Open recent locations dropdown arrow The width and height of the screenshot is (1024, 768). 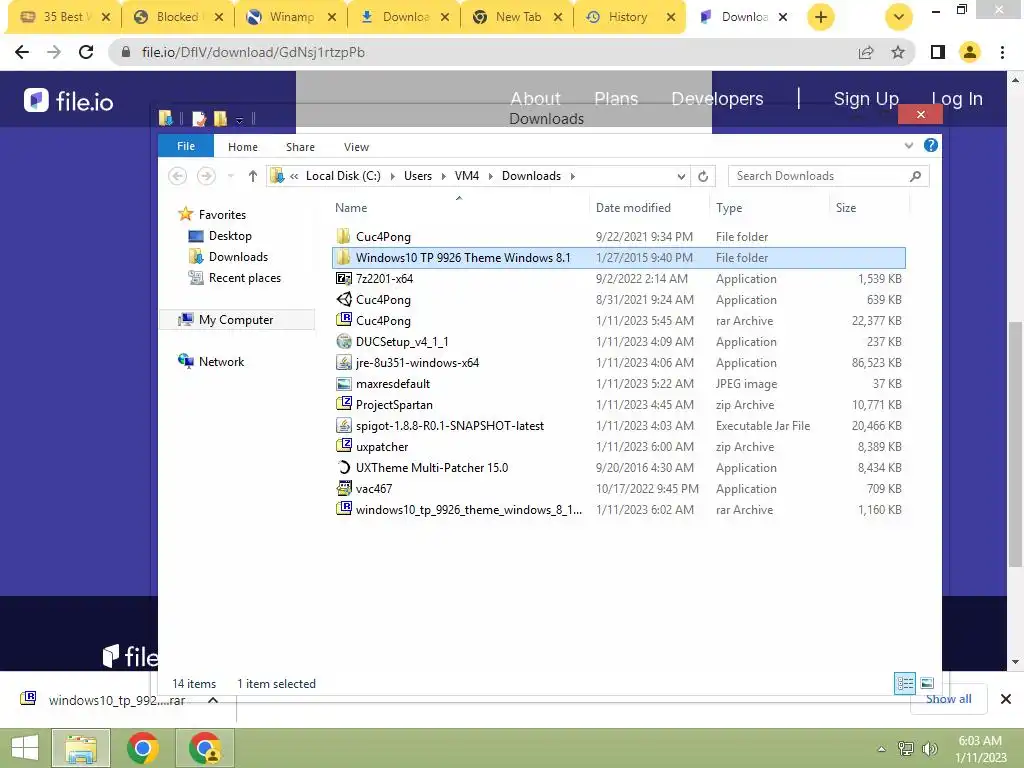click(x=231, y=176)
